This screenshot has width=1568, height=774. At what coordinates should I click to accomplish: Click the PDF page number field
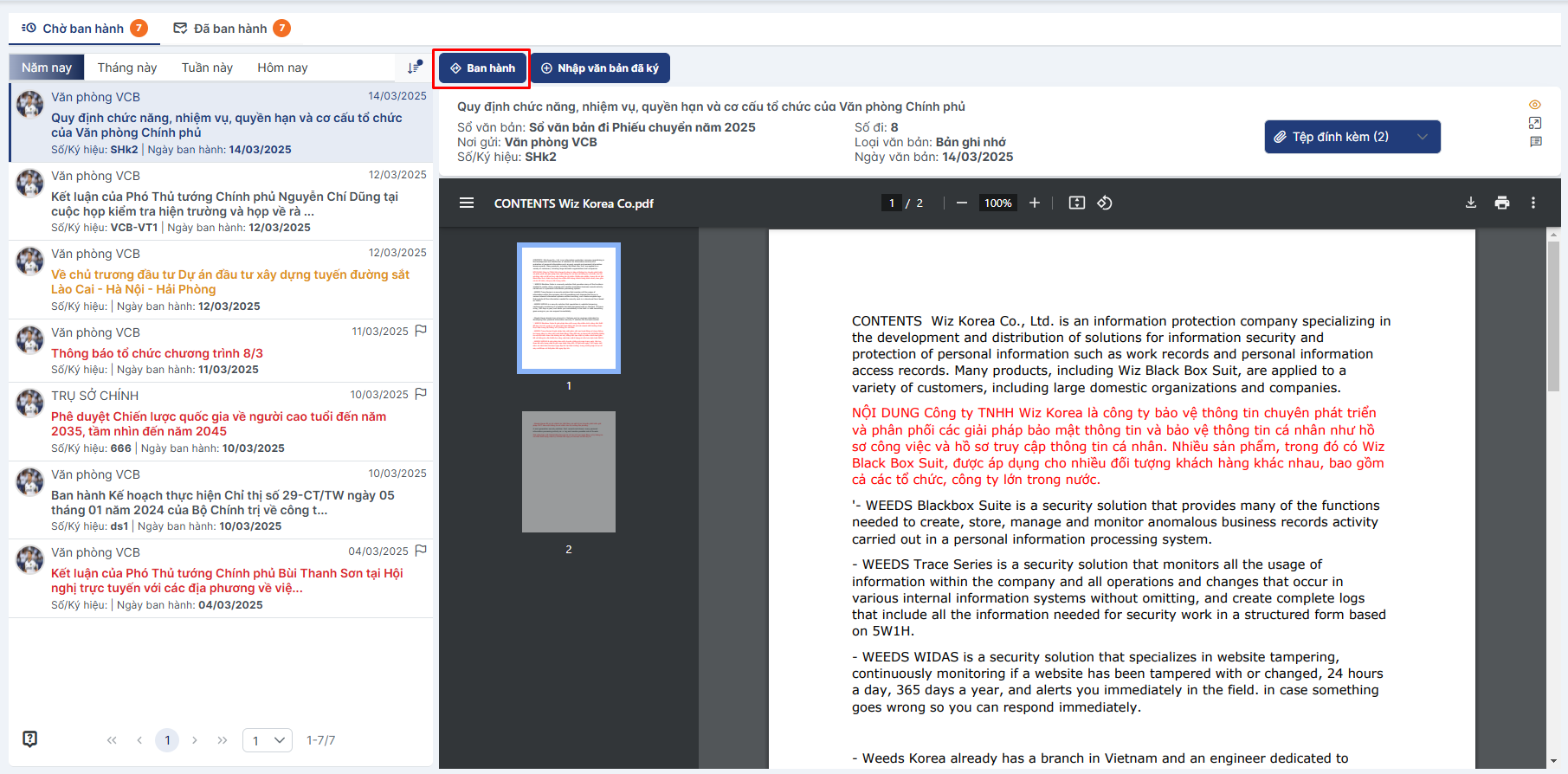(892, 203)
